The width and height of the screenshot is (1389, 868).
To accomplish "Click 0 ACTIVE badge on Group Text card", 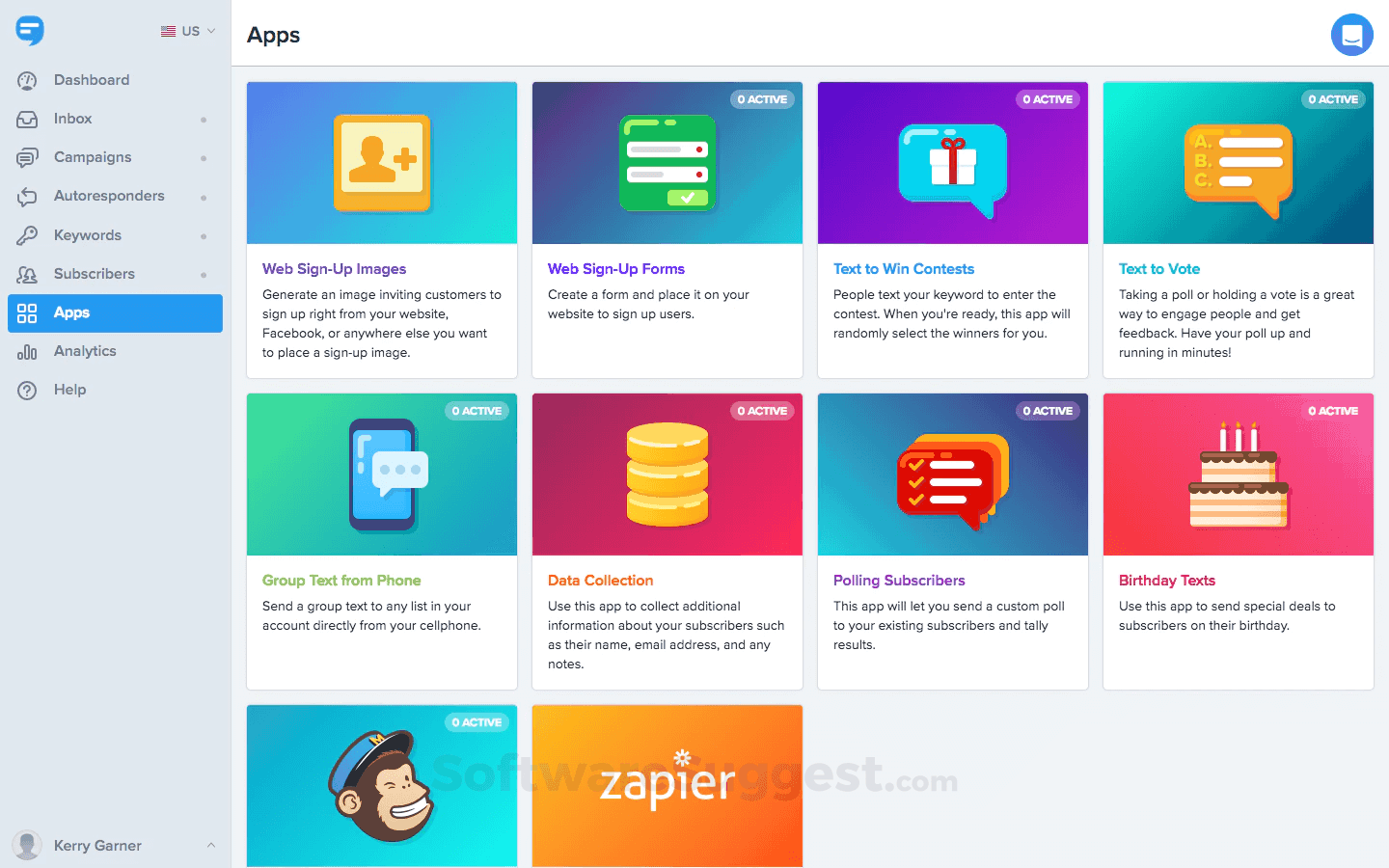I will [x=477, y=411].
